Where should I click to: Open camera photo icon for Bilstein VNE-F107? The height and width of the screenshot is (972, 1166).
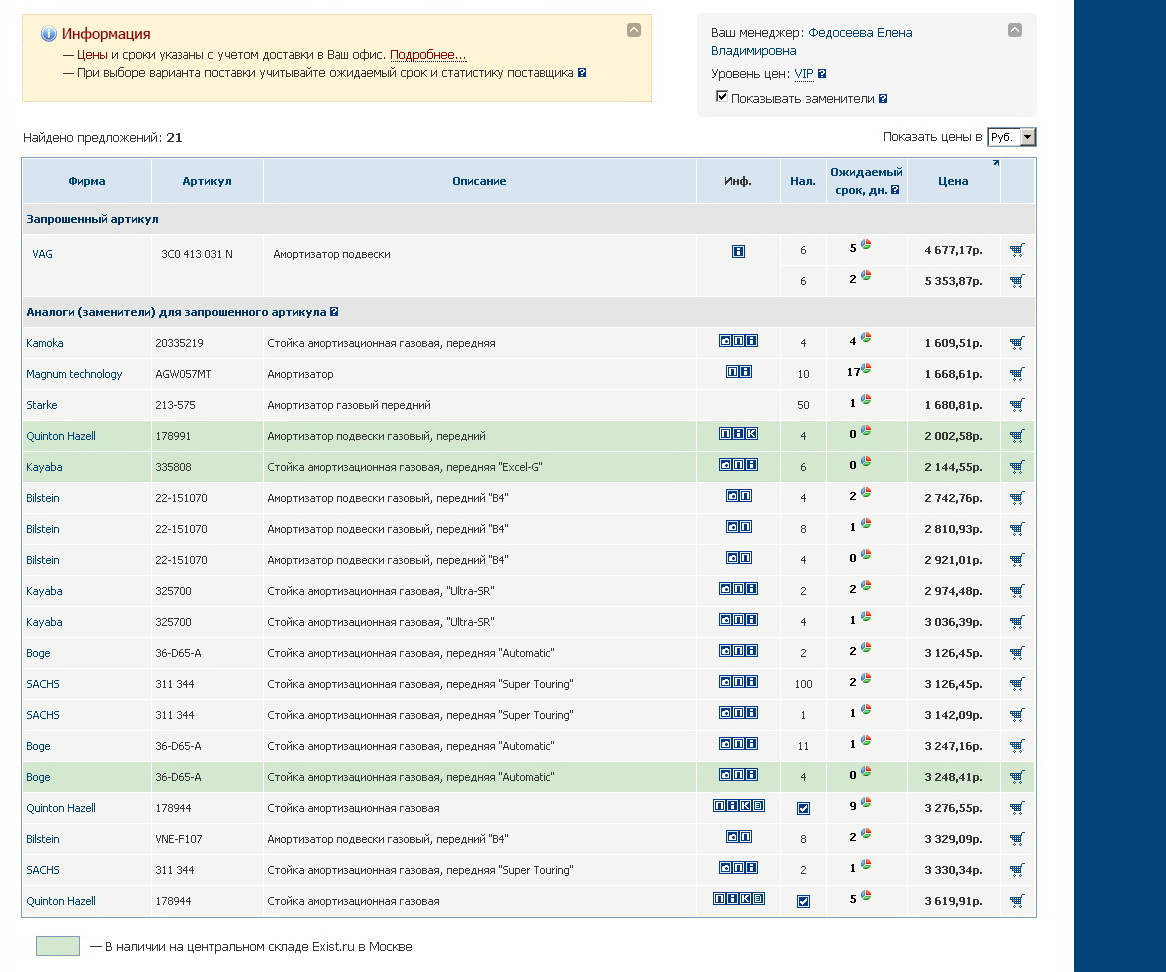[x=732, y=837]
